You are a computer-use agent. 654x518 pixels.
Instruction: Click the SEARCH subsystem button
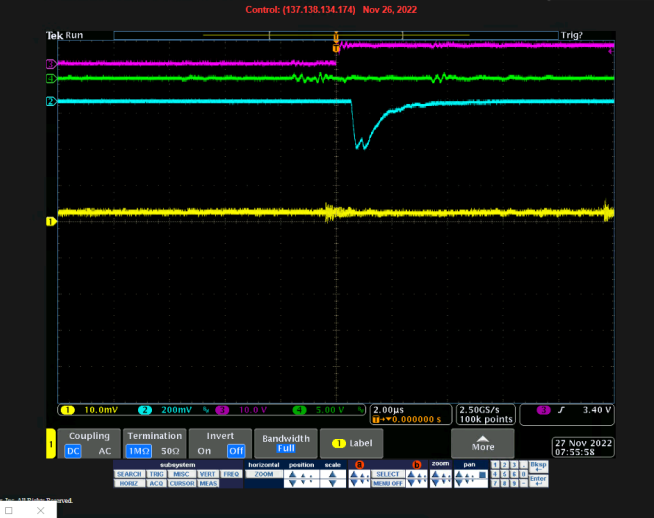[x=129, y=474]
